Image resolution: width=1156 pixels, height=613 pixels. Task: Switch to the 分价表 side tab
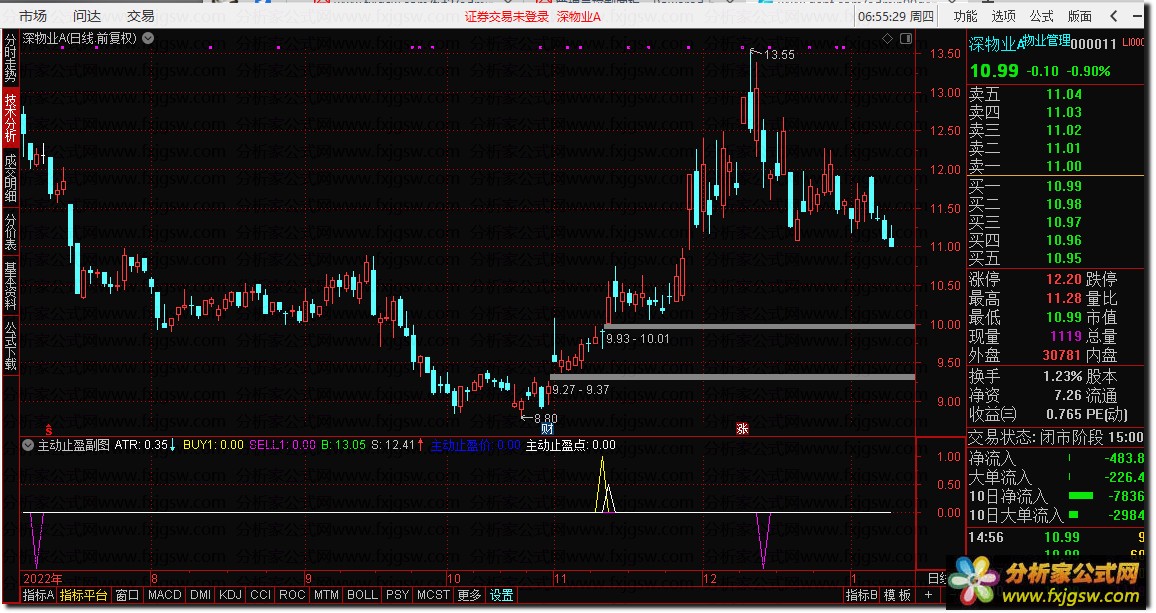click(x=10, y=232)
